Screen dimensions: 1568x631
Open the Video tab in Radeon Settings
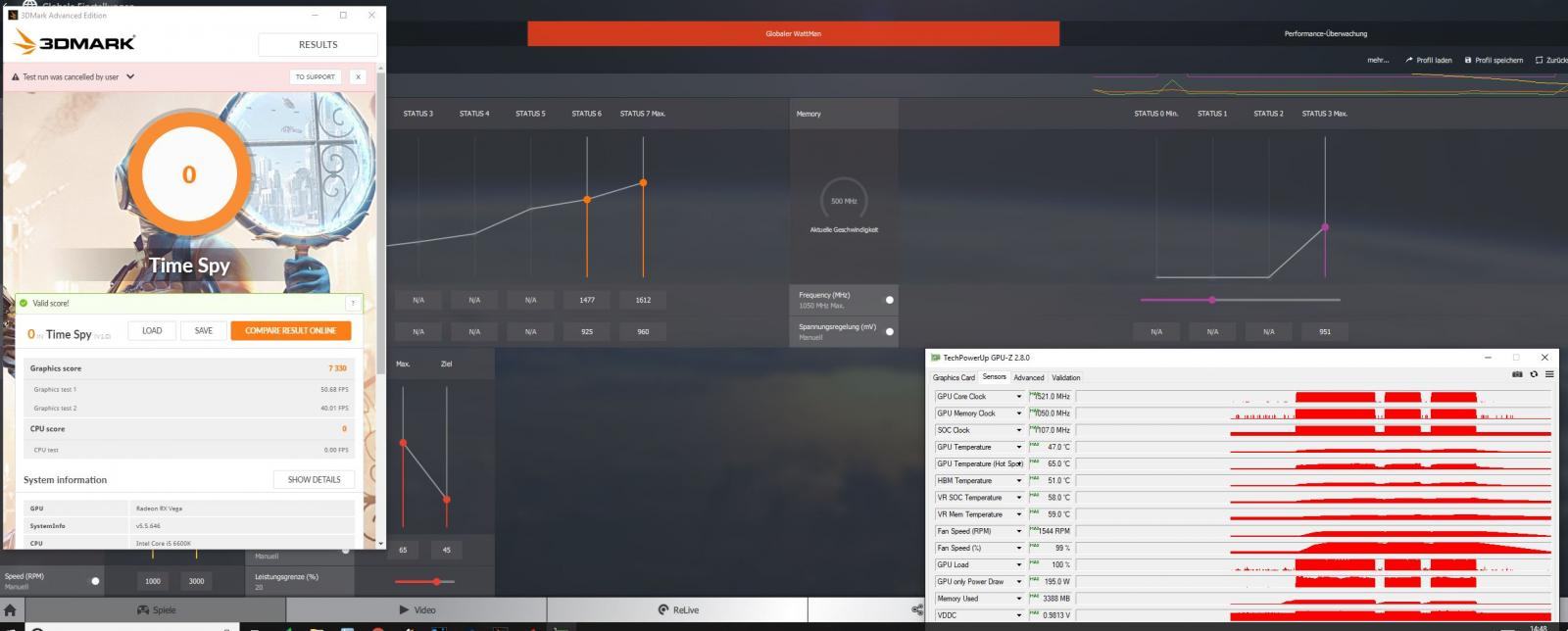coord(417,609)
